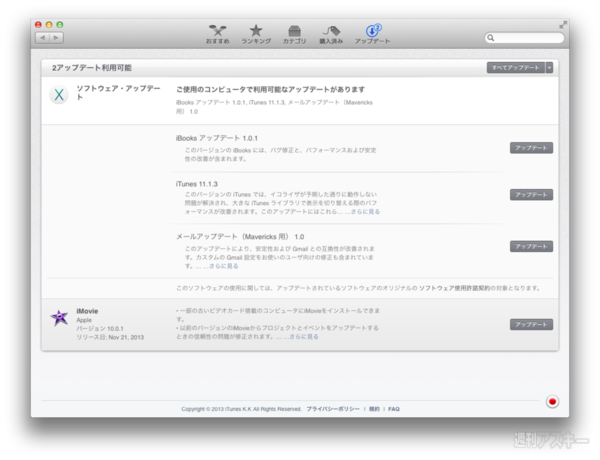The image size is (600, 460).
Task: Open the 規約 terms footer link
Action: (374, 409)
